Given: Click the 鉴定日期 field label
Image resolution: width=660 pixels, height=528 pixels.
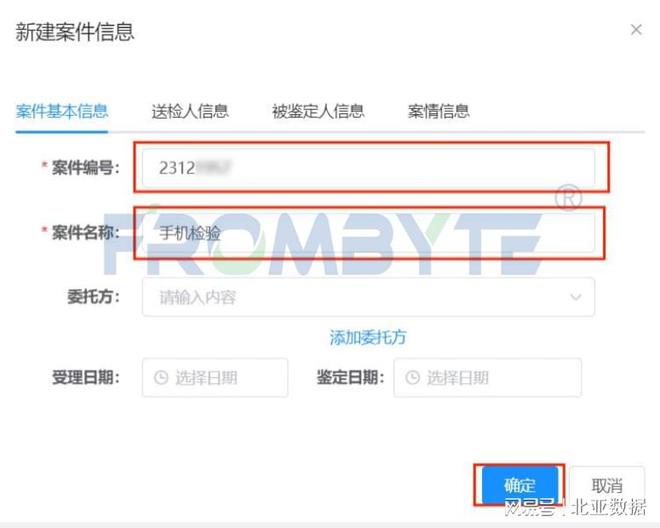Looking at the screenshot, I should click(350, 377).
